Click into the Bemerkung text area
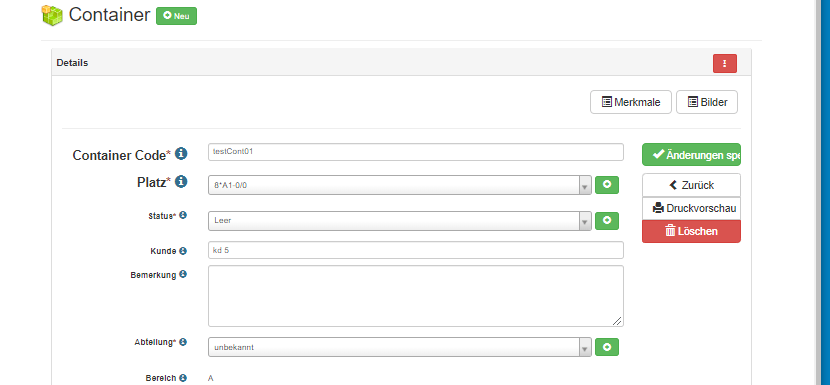The image size is (830, 385). 416,296
